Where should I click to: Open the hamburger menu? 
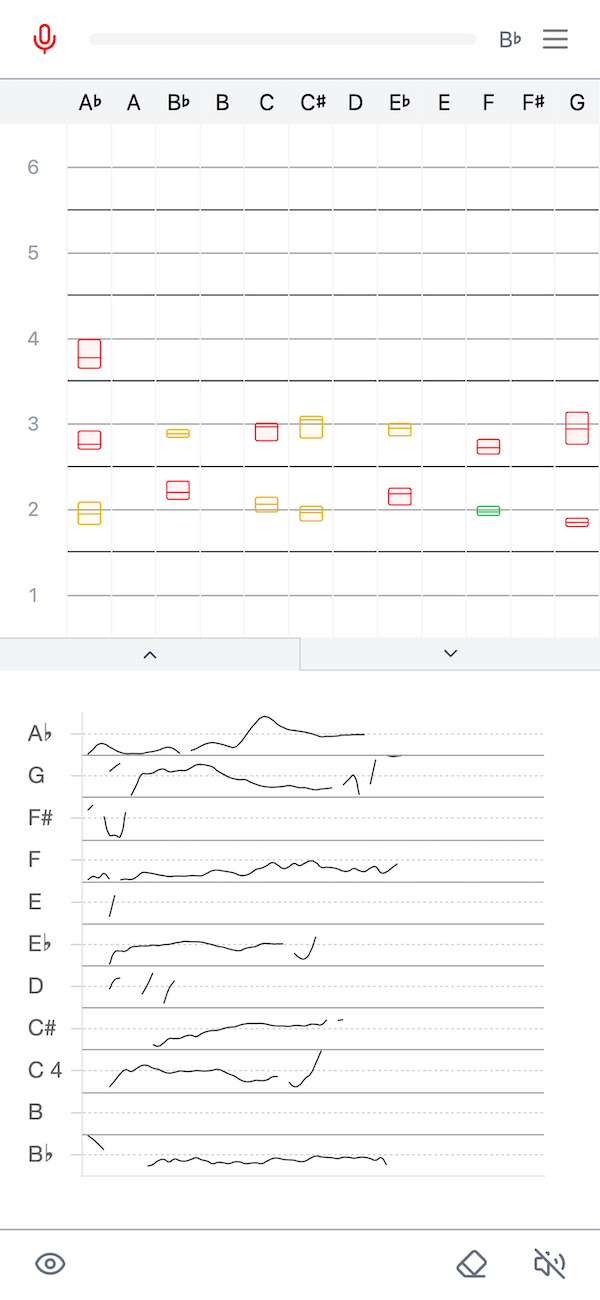pos(556,39)
